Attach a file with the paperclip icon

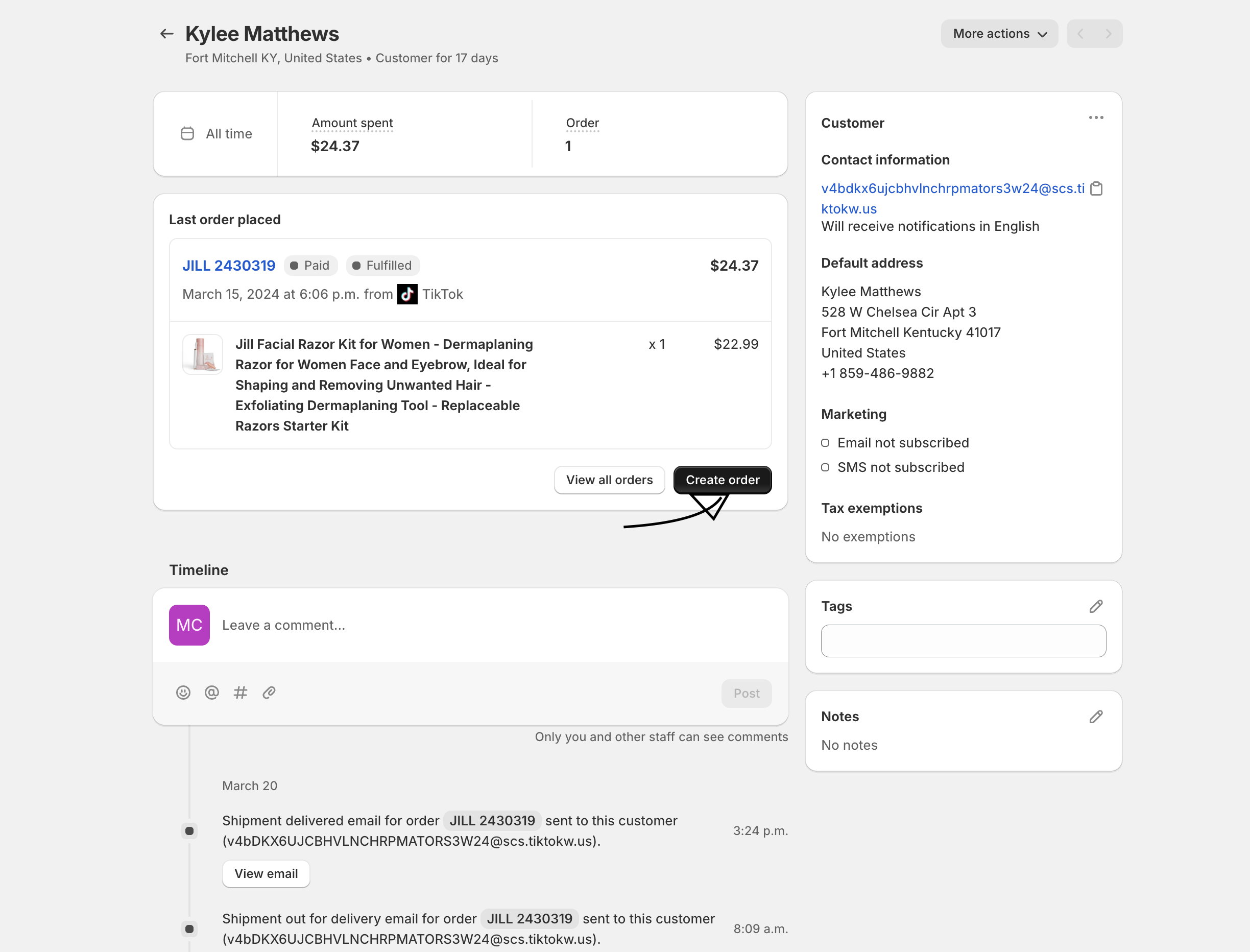click(269, 693)
